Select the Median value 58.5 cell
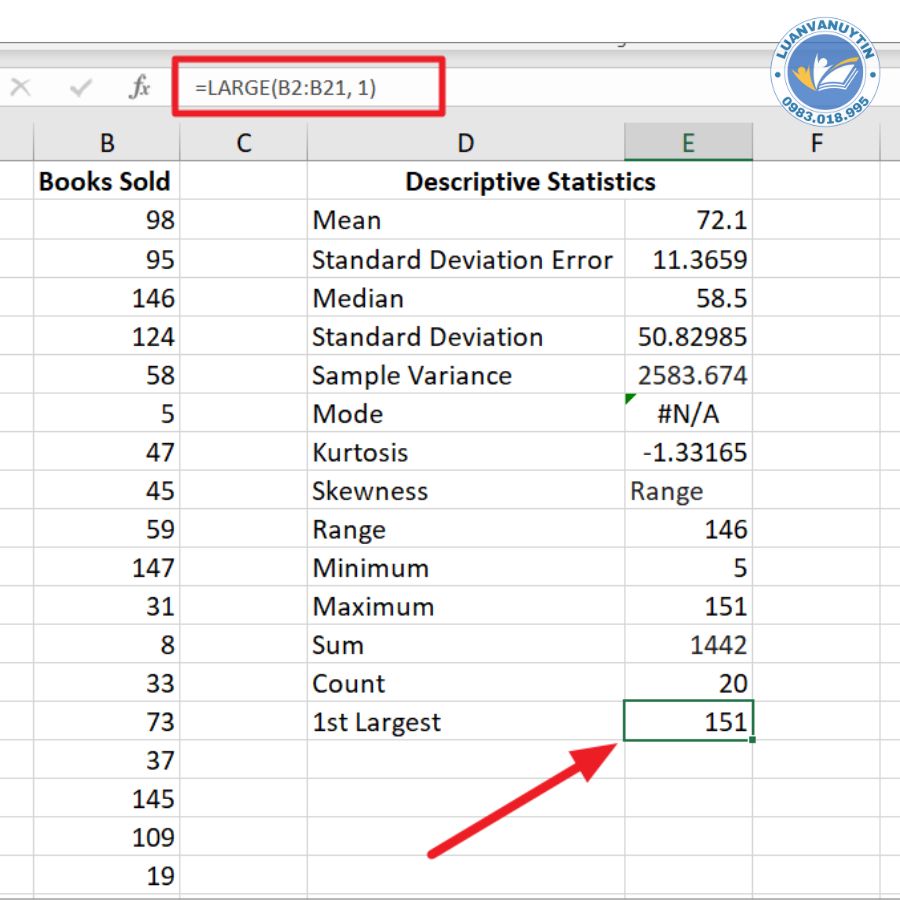Screen dimensions: 900x900 pos(688,298)
